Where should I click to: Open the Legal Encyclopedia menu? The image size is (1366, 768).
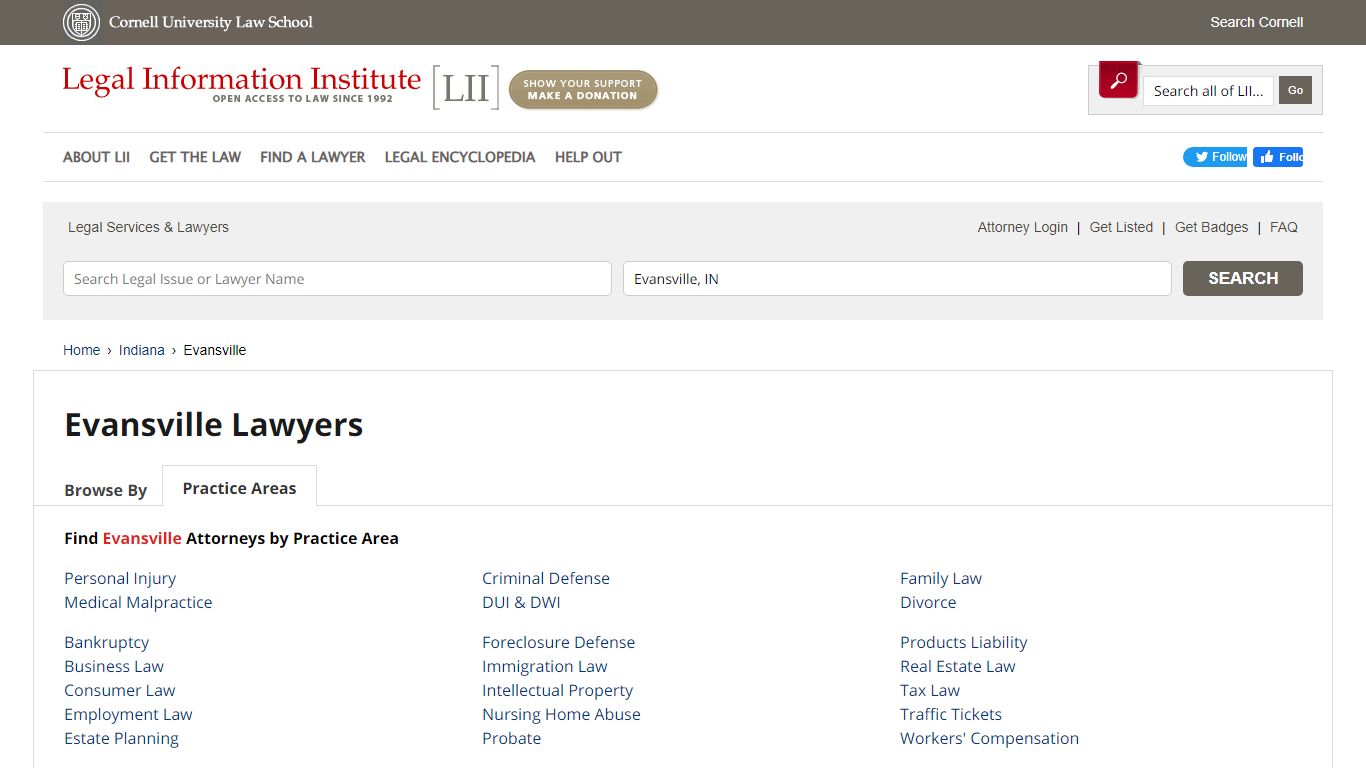point(460,157)
